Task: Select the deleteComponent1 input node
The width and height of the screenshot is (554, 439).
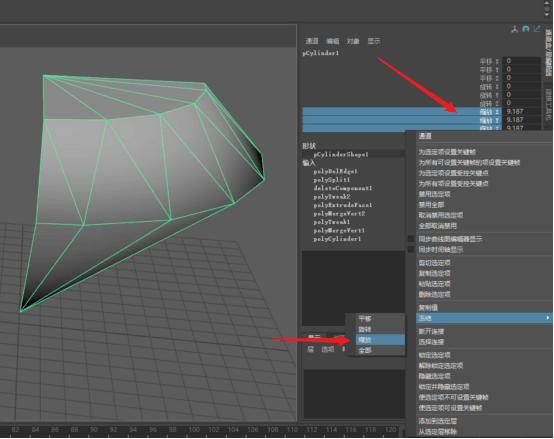Action: 343,188
